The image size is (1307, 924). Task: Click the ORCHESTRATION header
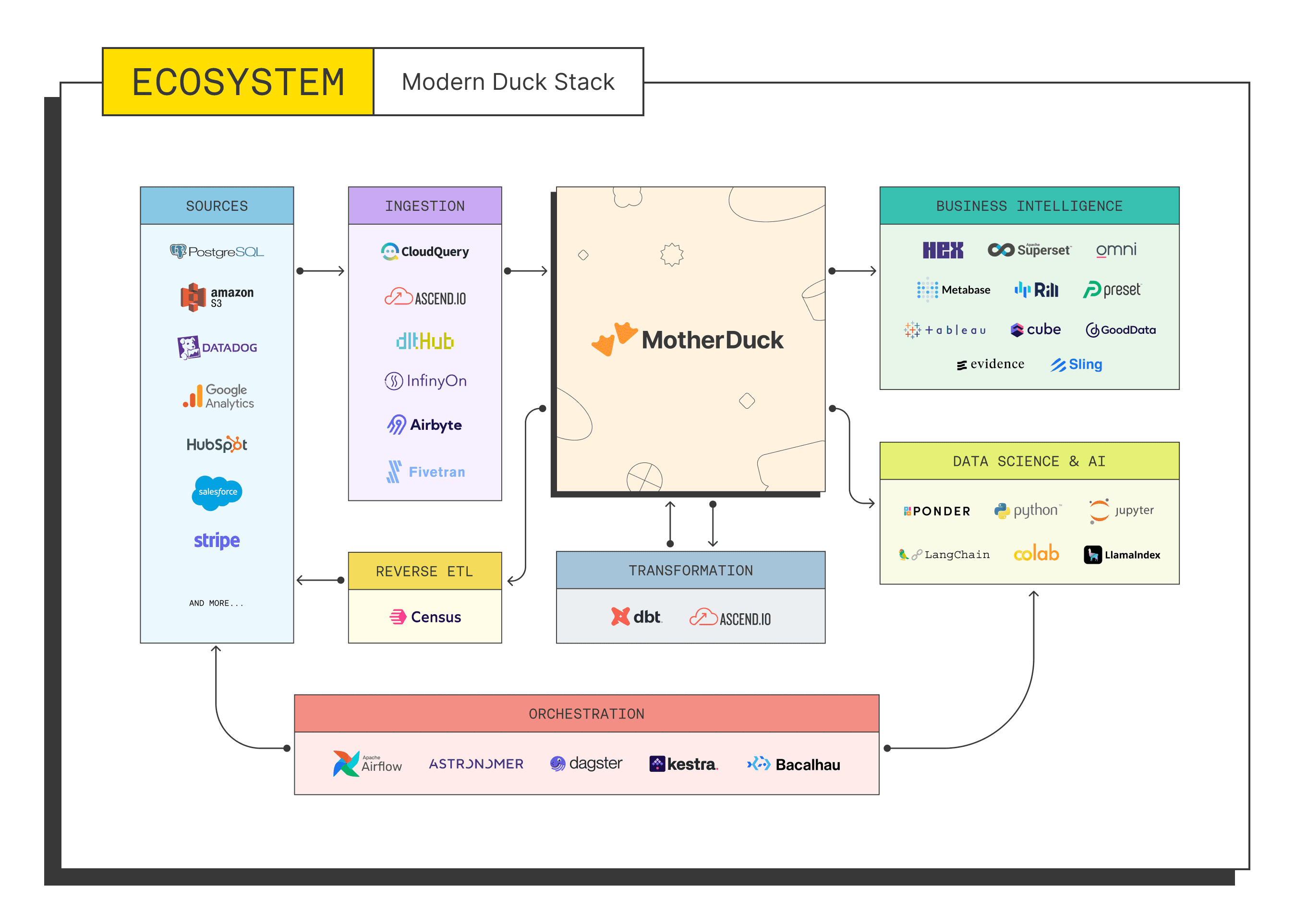pyautogui.click(x=586, y=713)
